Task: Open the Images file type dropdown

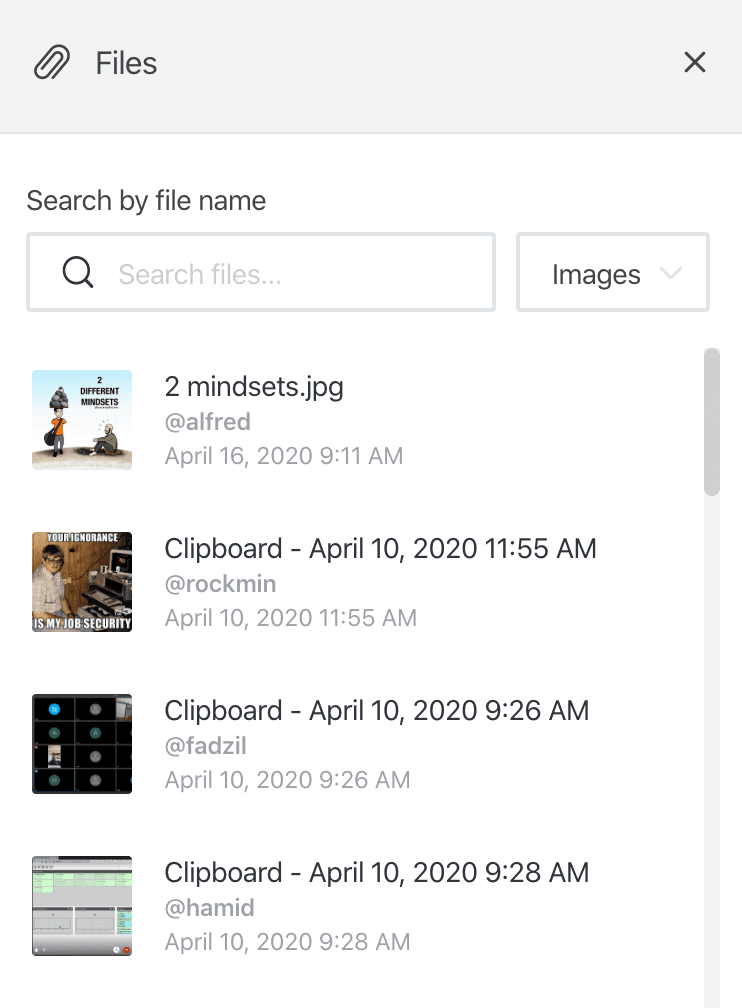Action: pyautogui.click(x=596, y=274)
